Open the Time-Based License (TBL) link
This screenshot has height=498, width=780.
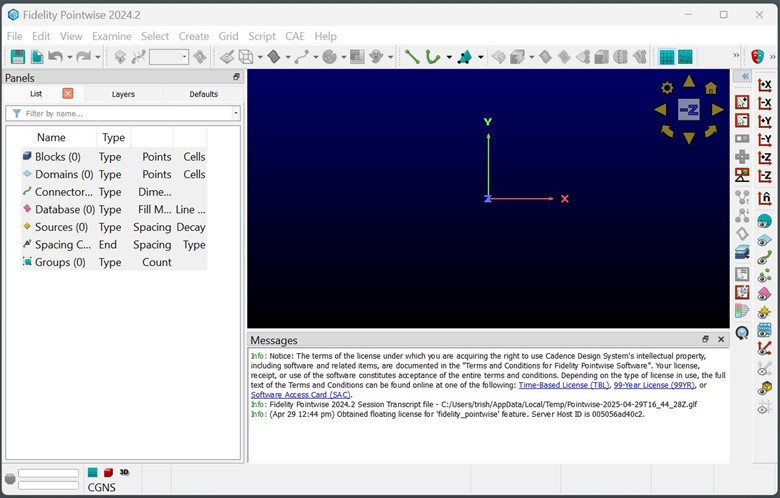[564, 385]
